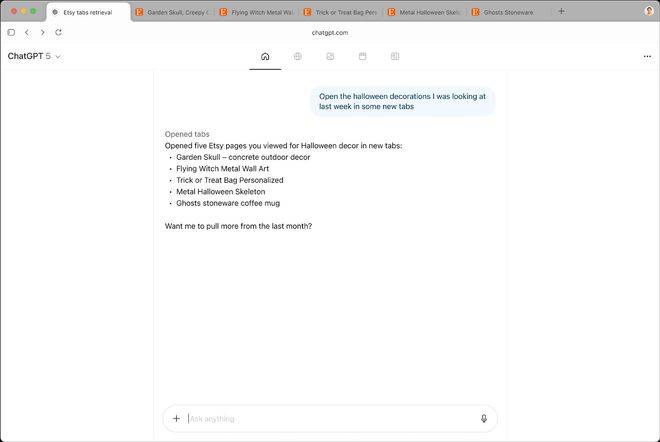660x442 pixels.
Task: Focus the Ask anything message field
Action: coord(330,419)
